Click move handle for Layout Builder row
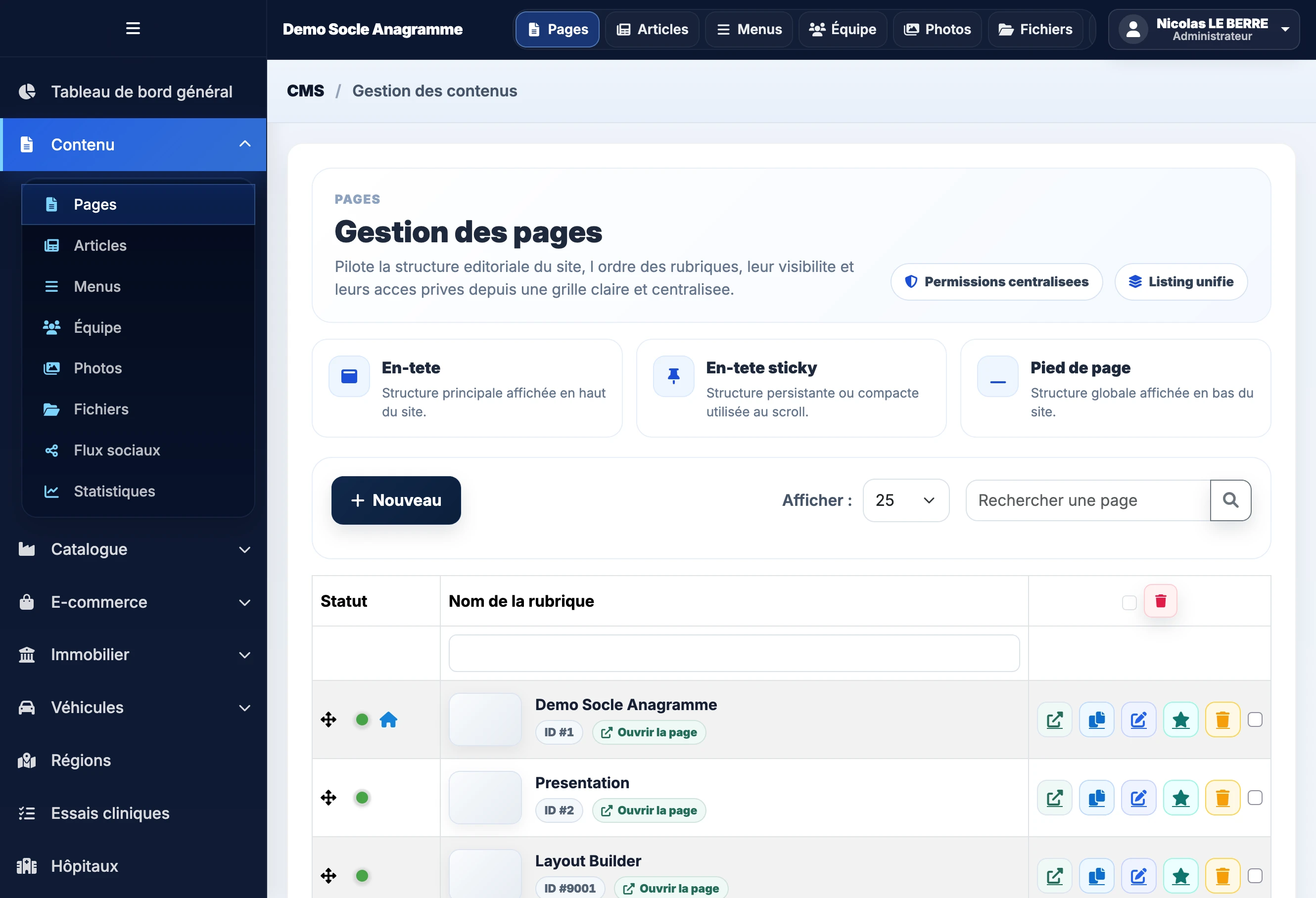 (x=329, y=876)
